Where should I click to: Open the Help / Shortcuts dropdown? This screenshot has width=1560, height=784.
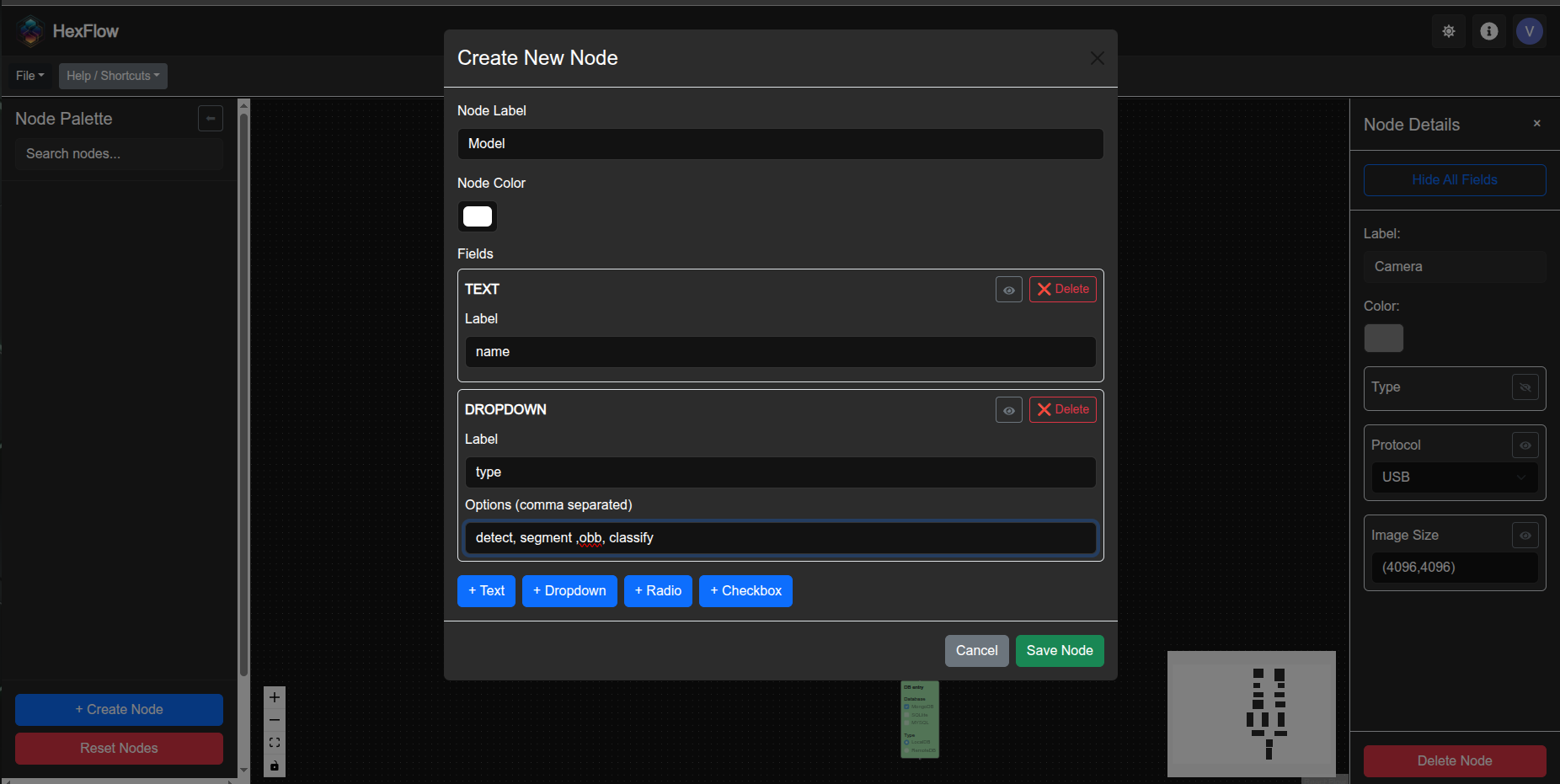pos(113,76)
